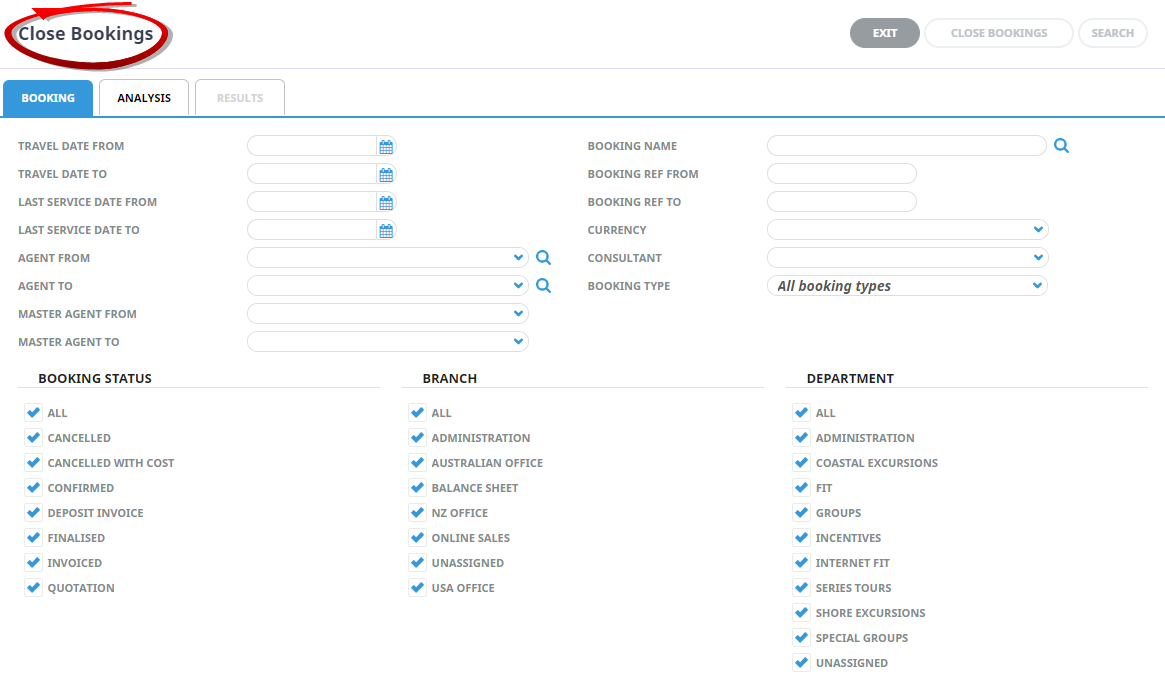The width and height of the screenshot is (1165, 699).
Task: Click the Agent From search magnifier icon
Action: pyautogui.click(x=543, y=258)
